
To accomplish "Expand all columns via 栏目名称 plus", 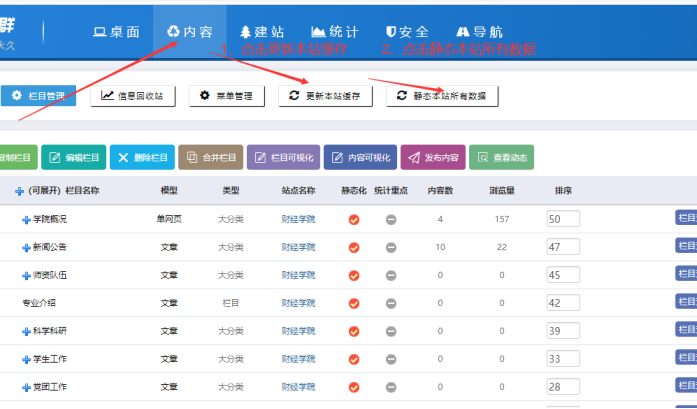I will pos(19,191).
